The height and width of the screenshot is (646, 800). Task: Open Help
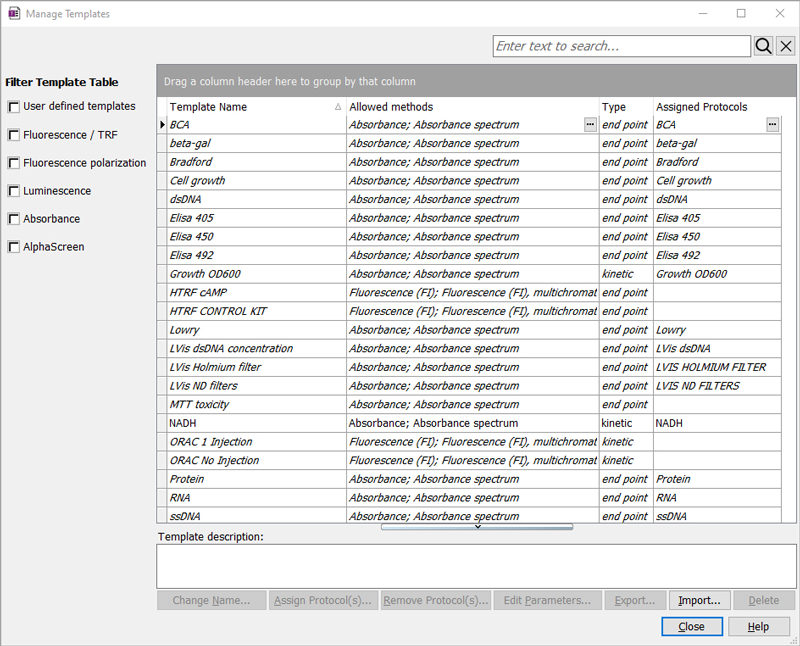coord(758,627)
